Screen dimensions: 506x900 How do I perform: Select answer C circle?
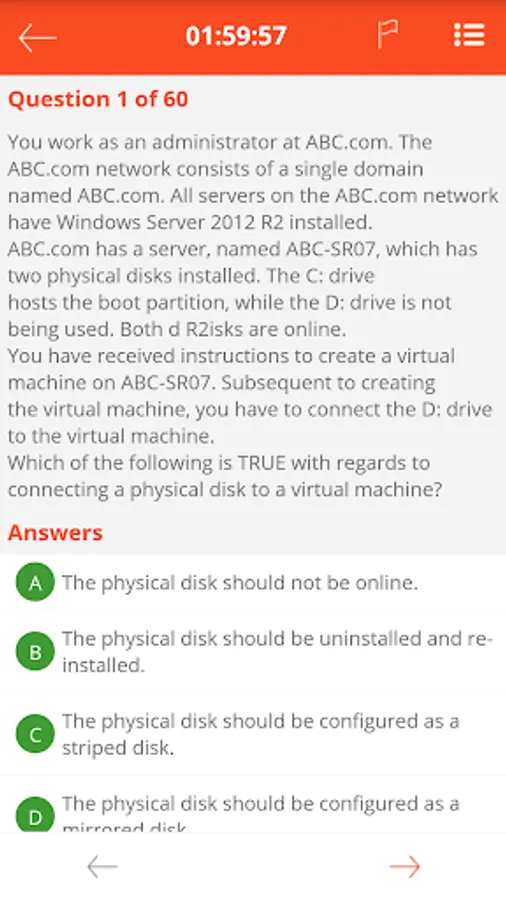pos(35,734)
